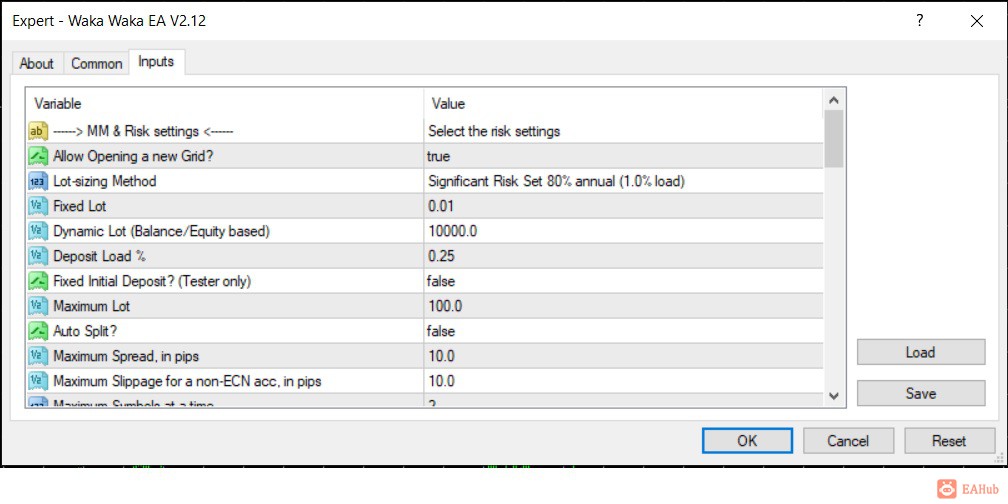Click the scrollbar up arrow
Screen dimensions: 1008x504
point(834,100)
